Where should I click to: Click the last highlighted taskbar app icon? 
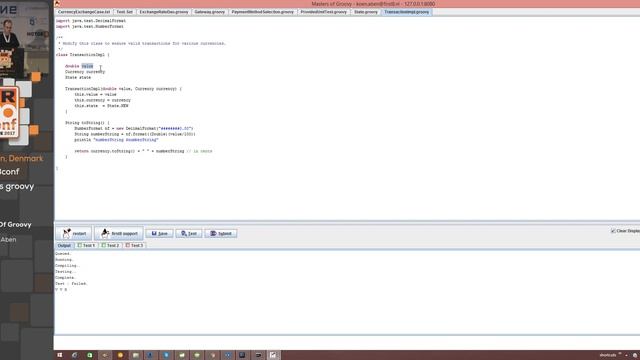point(273,355)
